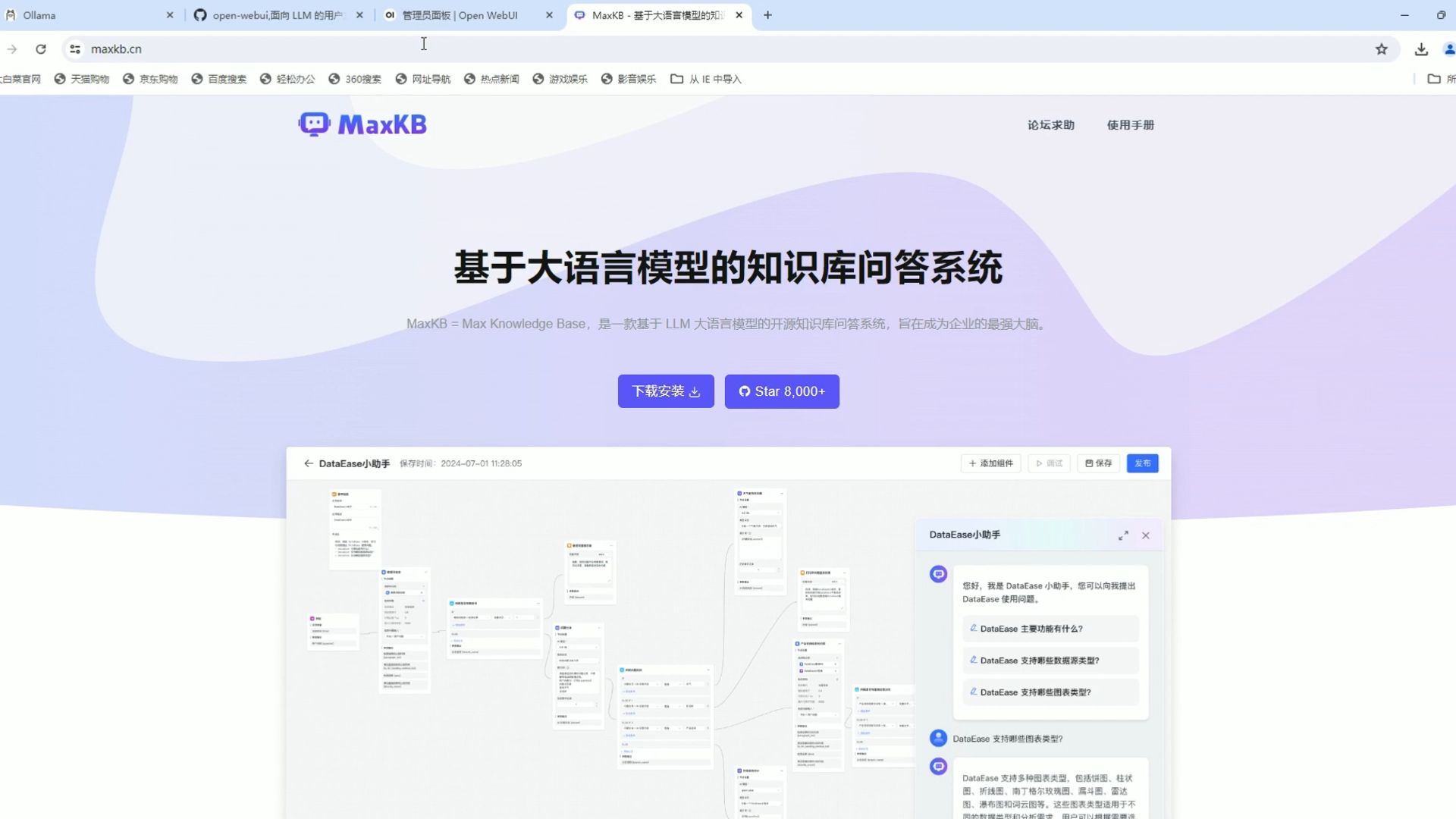Open the browser profile icon

[x=1449, y=49]
